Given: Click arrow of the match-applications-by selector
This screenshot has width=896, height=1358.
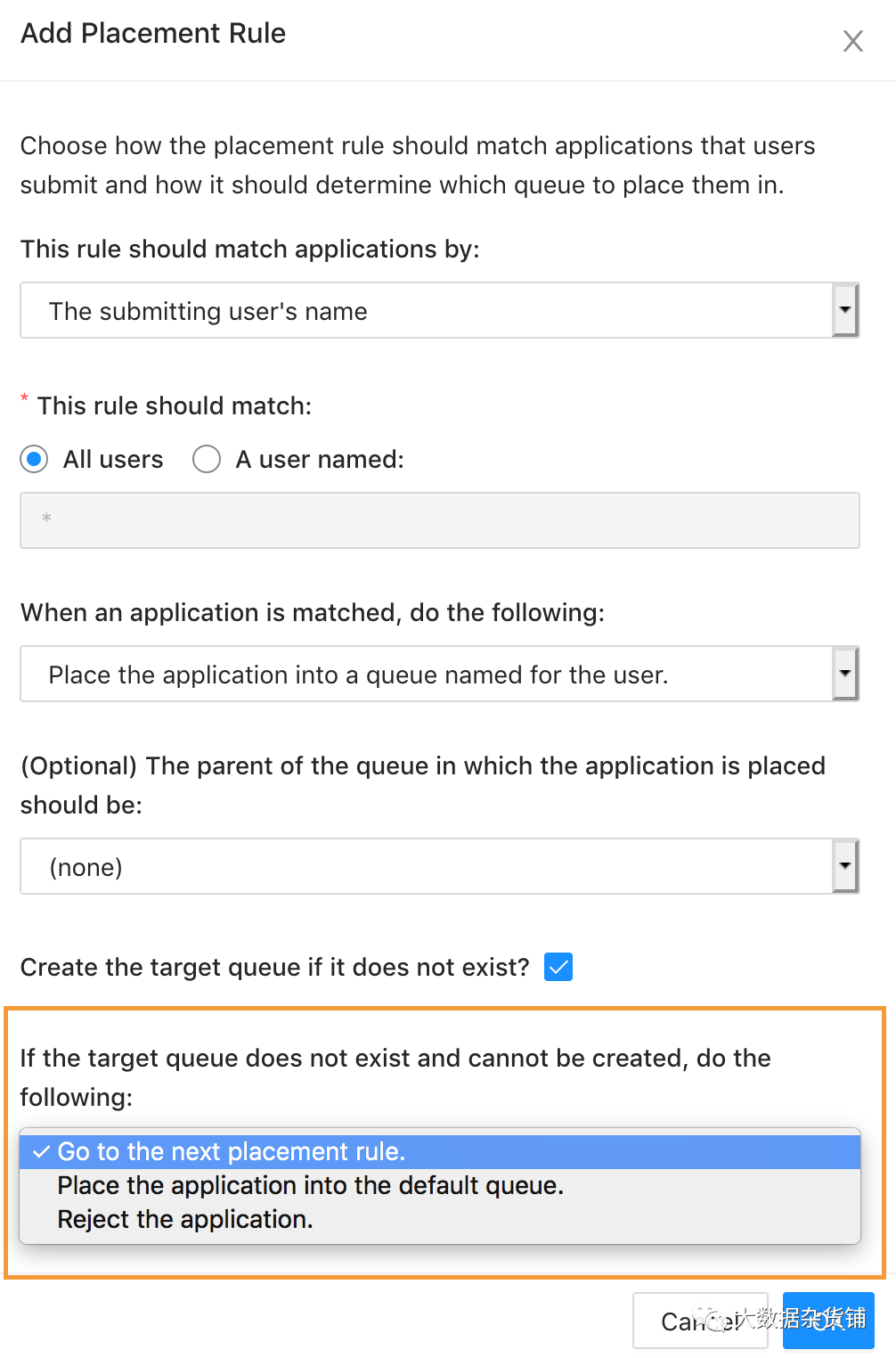Looking at the screenshot, I should click(x=844, y=311).
